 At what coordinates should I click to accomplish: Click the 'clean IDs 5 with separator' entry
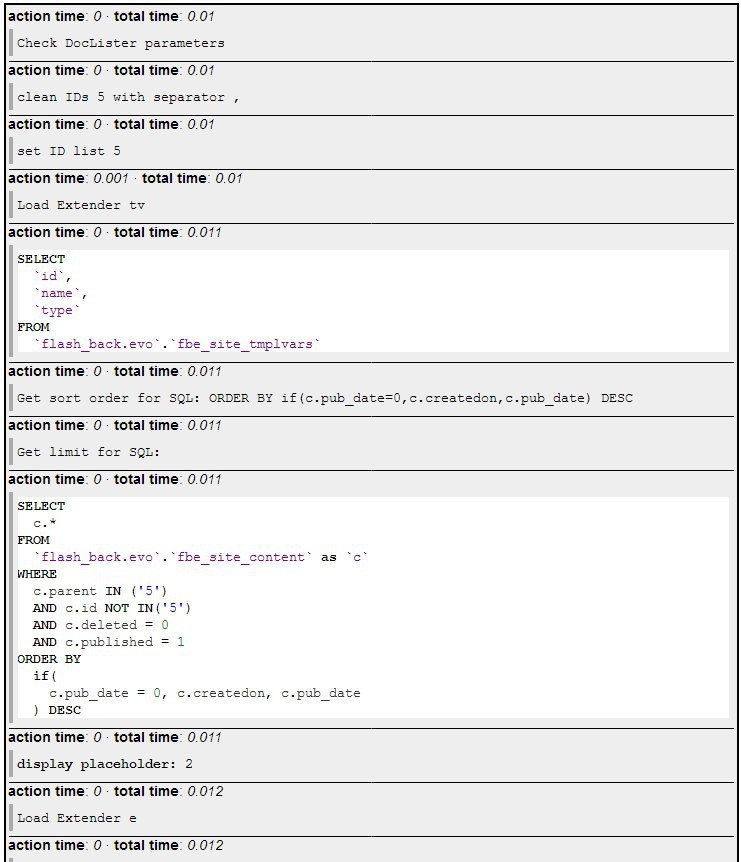coord(128,97)
